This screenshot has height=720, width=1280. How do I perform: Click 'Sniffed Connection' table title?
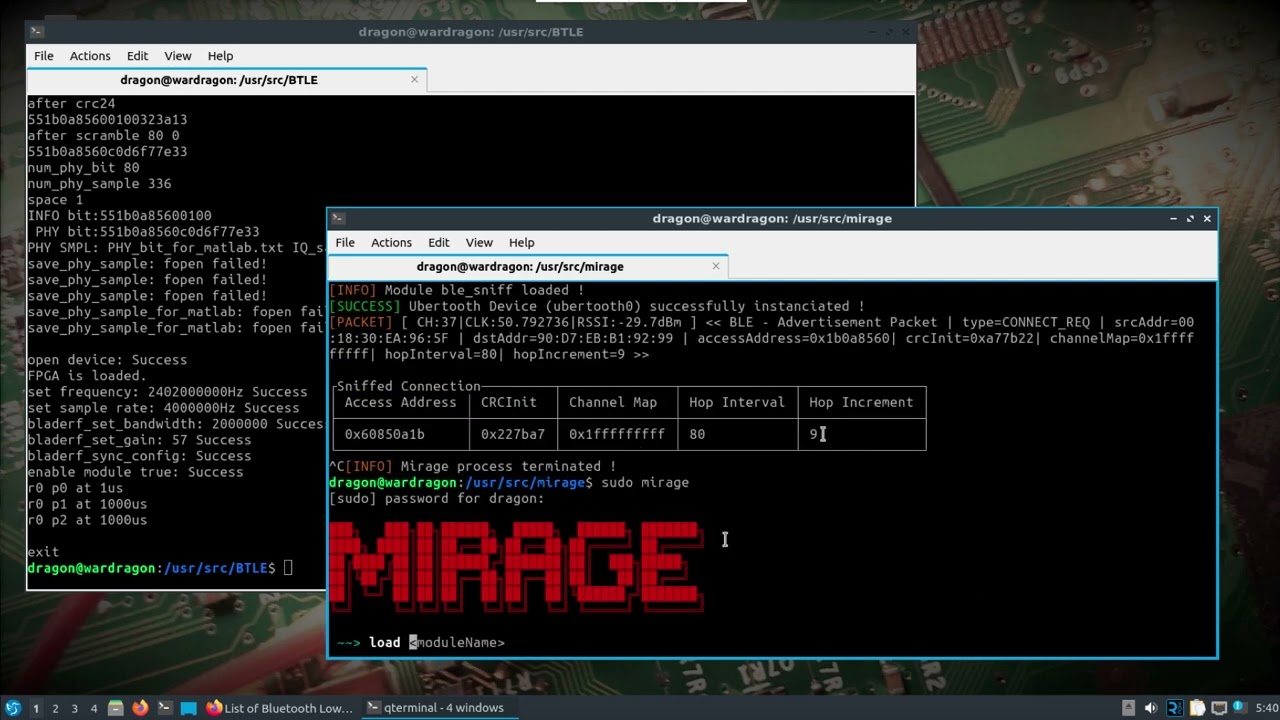coord(409,386)
